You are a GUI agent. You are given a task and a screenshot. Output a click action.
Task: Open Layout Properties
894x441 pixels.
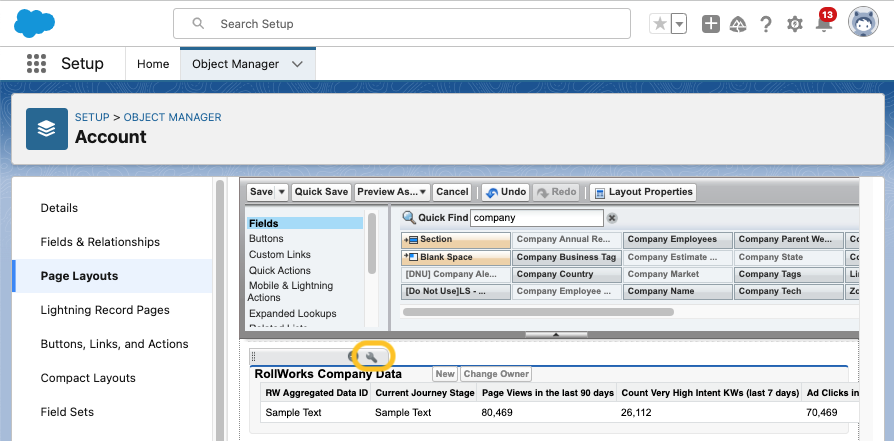click(643, 192)
